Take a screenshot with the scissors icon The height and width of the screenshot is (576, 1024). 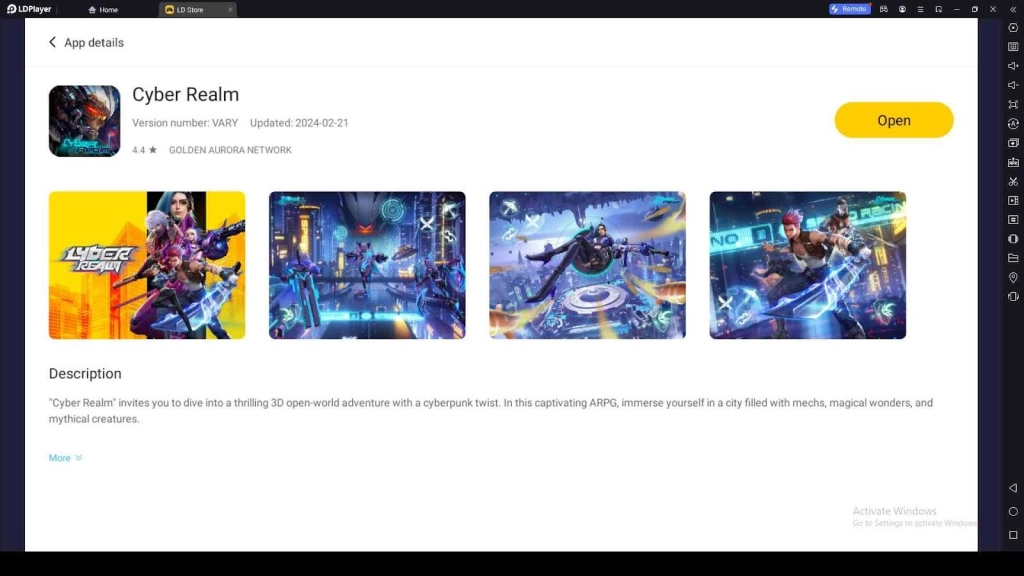pyautogui.click(x=1013, y=182)
